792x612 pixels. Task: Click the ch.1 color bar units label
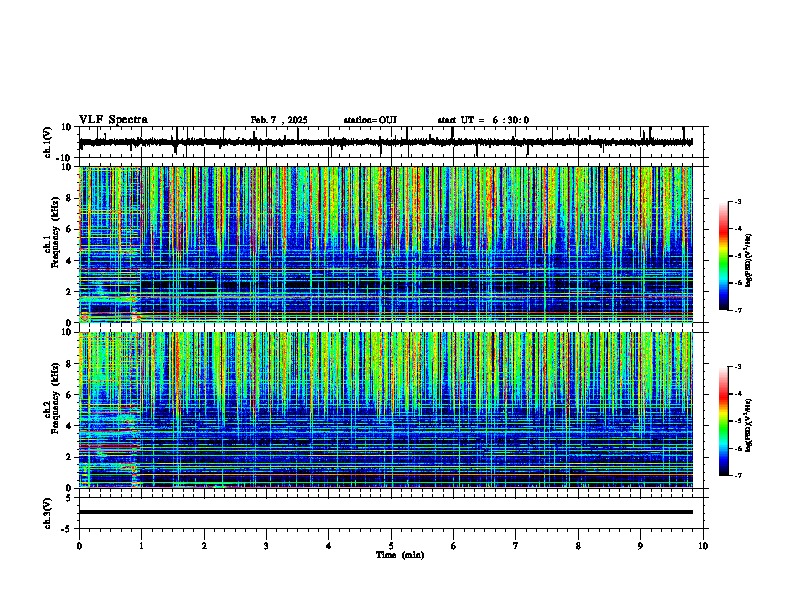tap(749, 261)
